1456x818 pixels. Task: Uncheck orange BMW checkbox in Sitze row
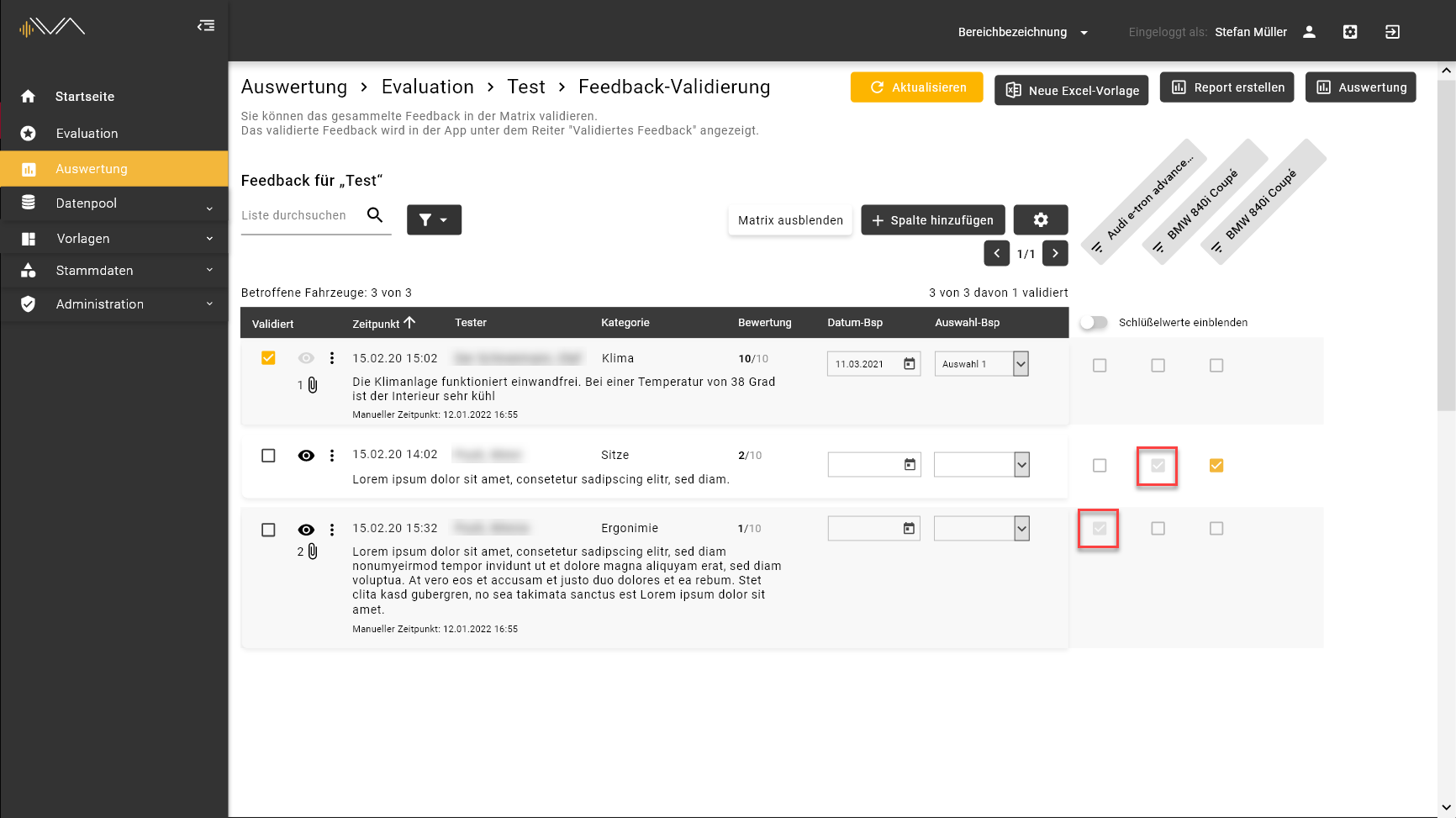tap(1216, 465)
